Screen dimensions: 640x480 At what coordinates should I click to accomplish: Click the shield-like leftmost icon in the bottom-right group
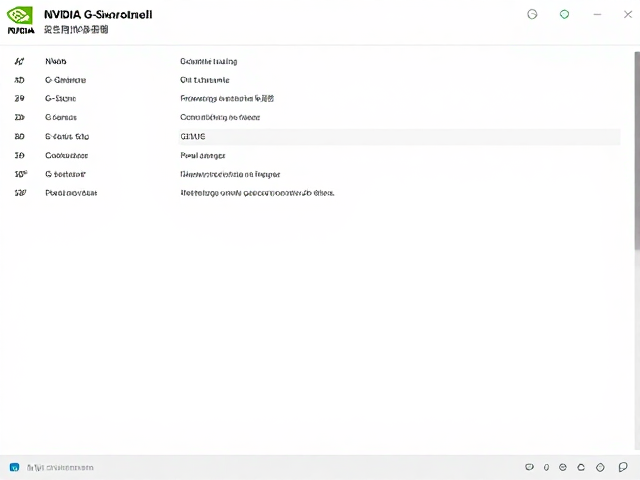[529, 467]
